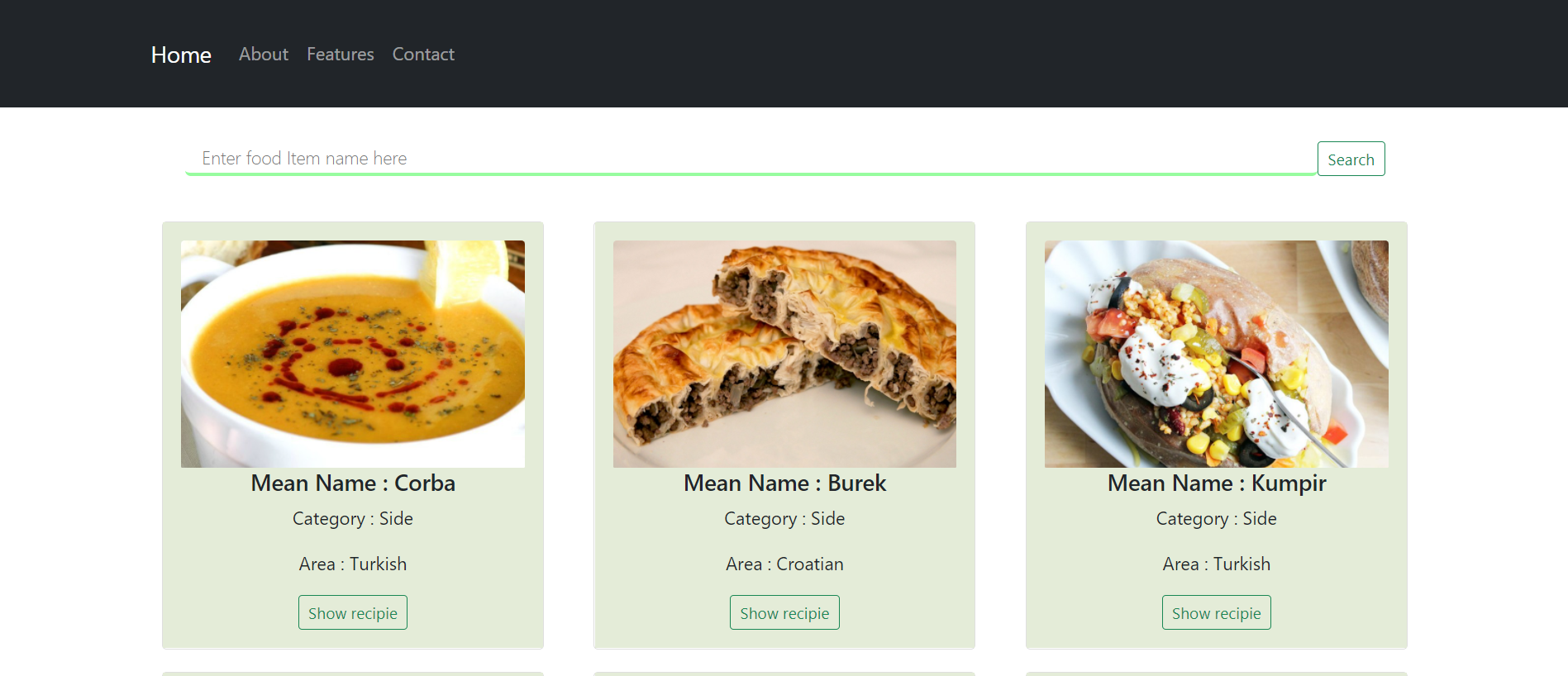Open the Contact nav link
The image size is (1568, 676).
click(x=423, y=55)
